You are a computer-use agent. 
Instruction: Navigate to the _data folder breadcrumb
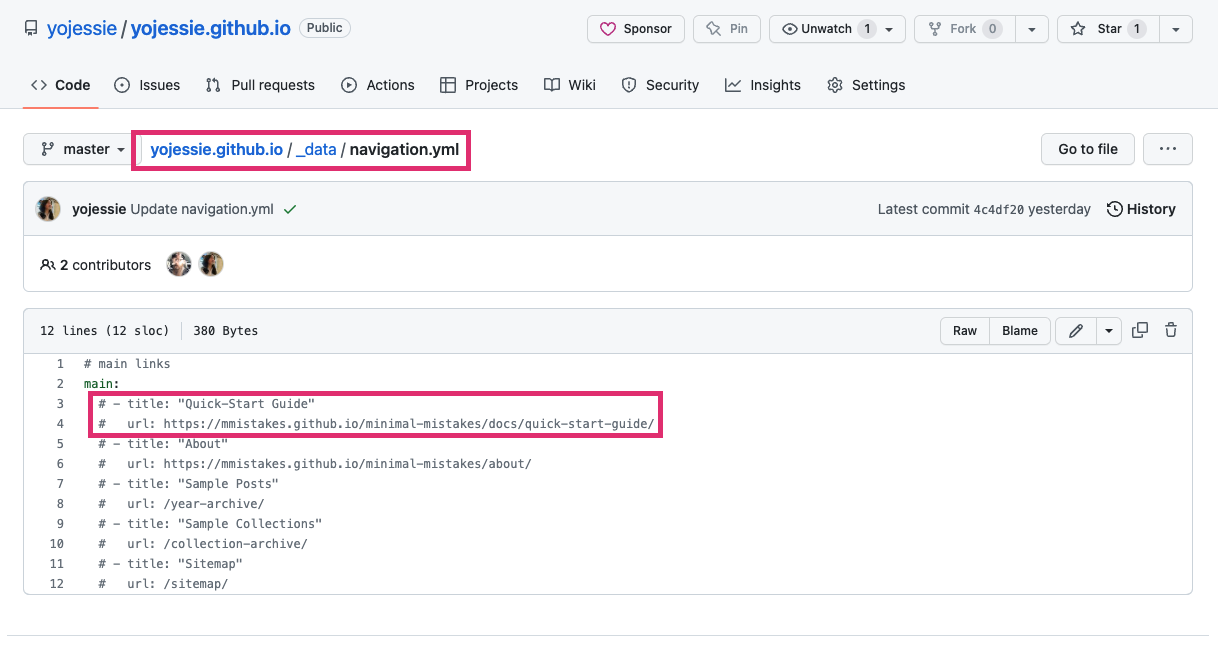(316, 150)
